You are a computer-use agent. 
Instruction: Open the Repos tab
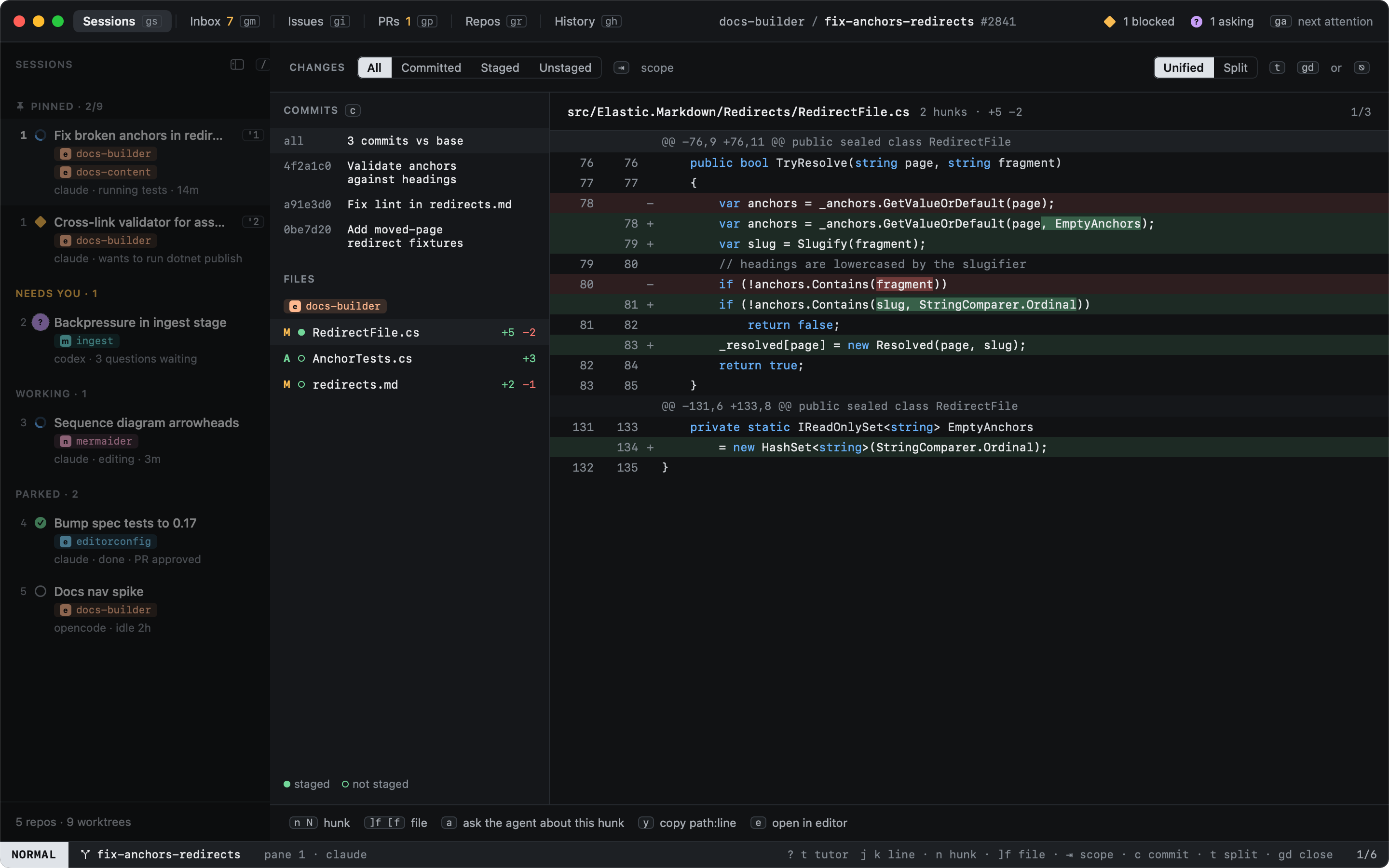pos(495,21)
